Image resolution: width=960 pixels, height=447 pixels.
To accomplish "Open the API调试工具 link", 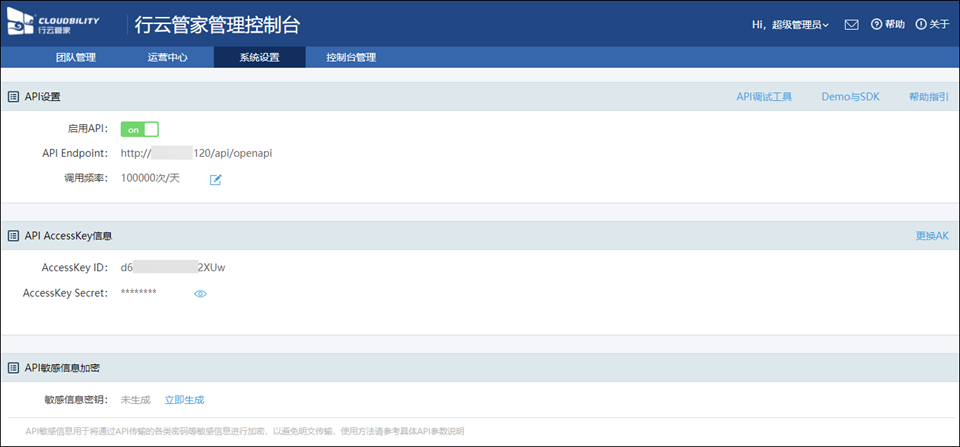I will tap(764, 97).
